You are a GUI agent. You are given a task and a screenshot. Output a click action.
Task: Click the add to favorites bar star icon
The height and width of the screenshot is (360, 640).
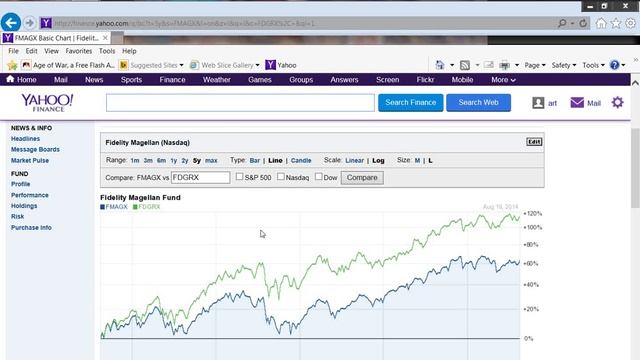(12, 65)
